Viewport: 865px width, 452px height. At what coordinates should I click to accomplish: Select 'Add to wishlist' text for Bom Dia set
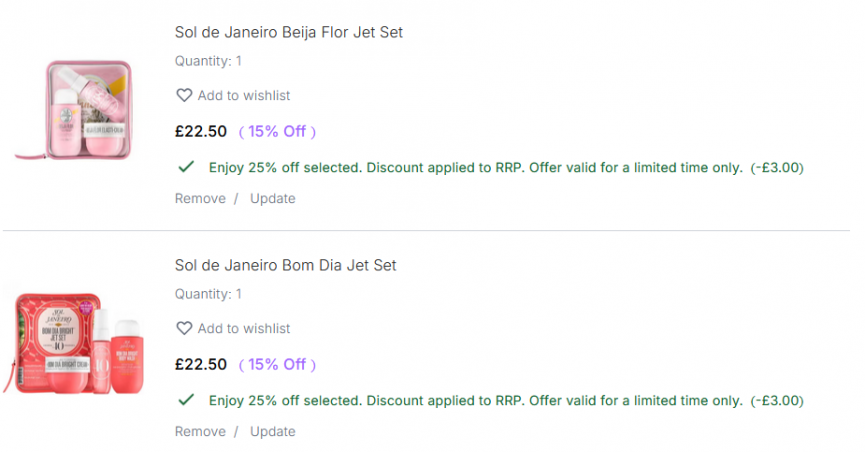click(x=244, y=328)
